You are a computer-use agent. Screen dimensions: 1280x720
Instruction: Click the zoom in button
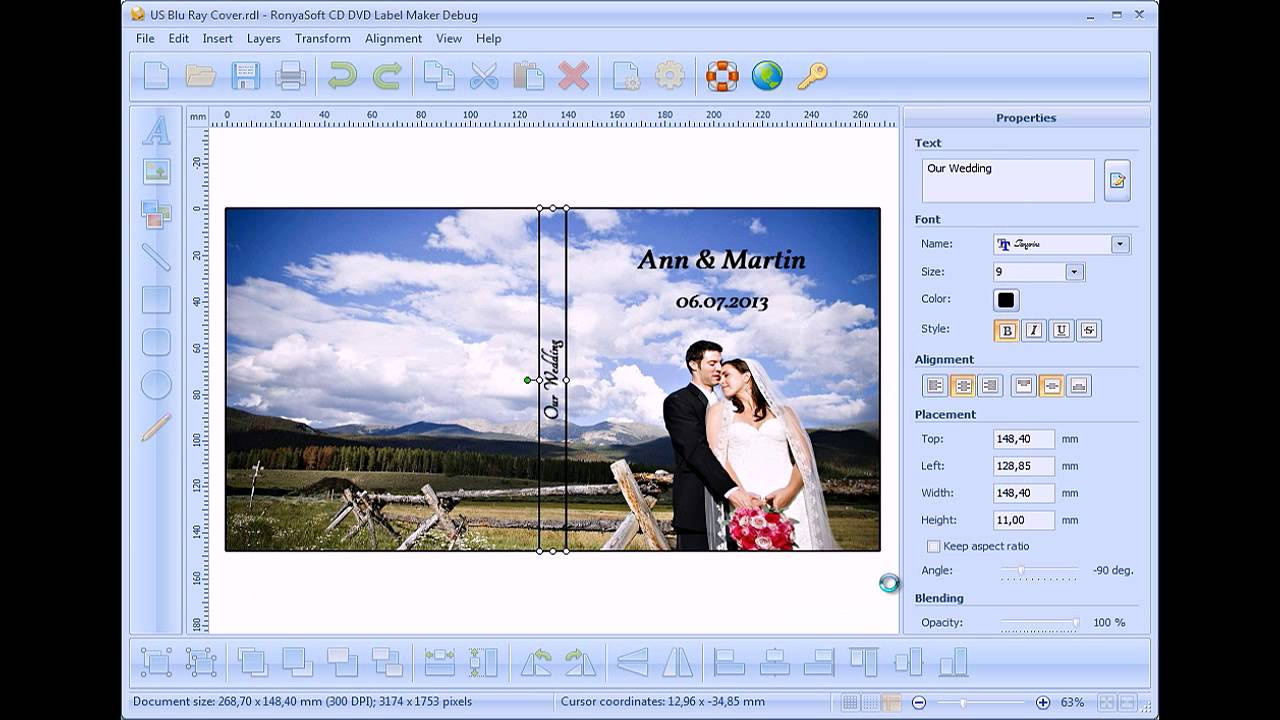pos(1041,702)
